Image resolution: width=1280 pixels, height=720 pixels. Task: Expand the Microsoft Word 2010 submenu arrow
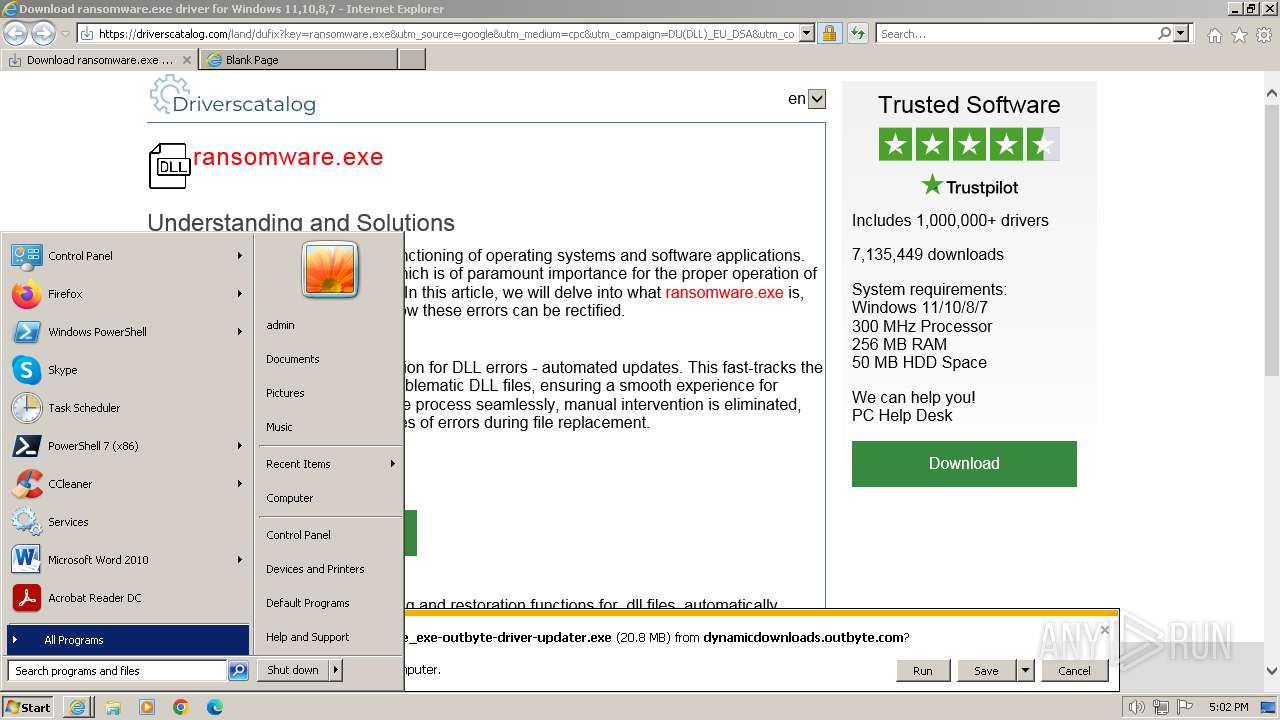tap(240, 560)
